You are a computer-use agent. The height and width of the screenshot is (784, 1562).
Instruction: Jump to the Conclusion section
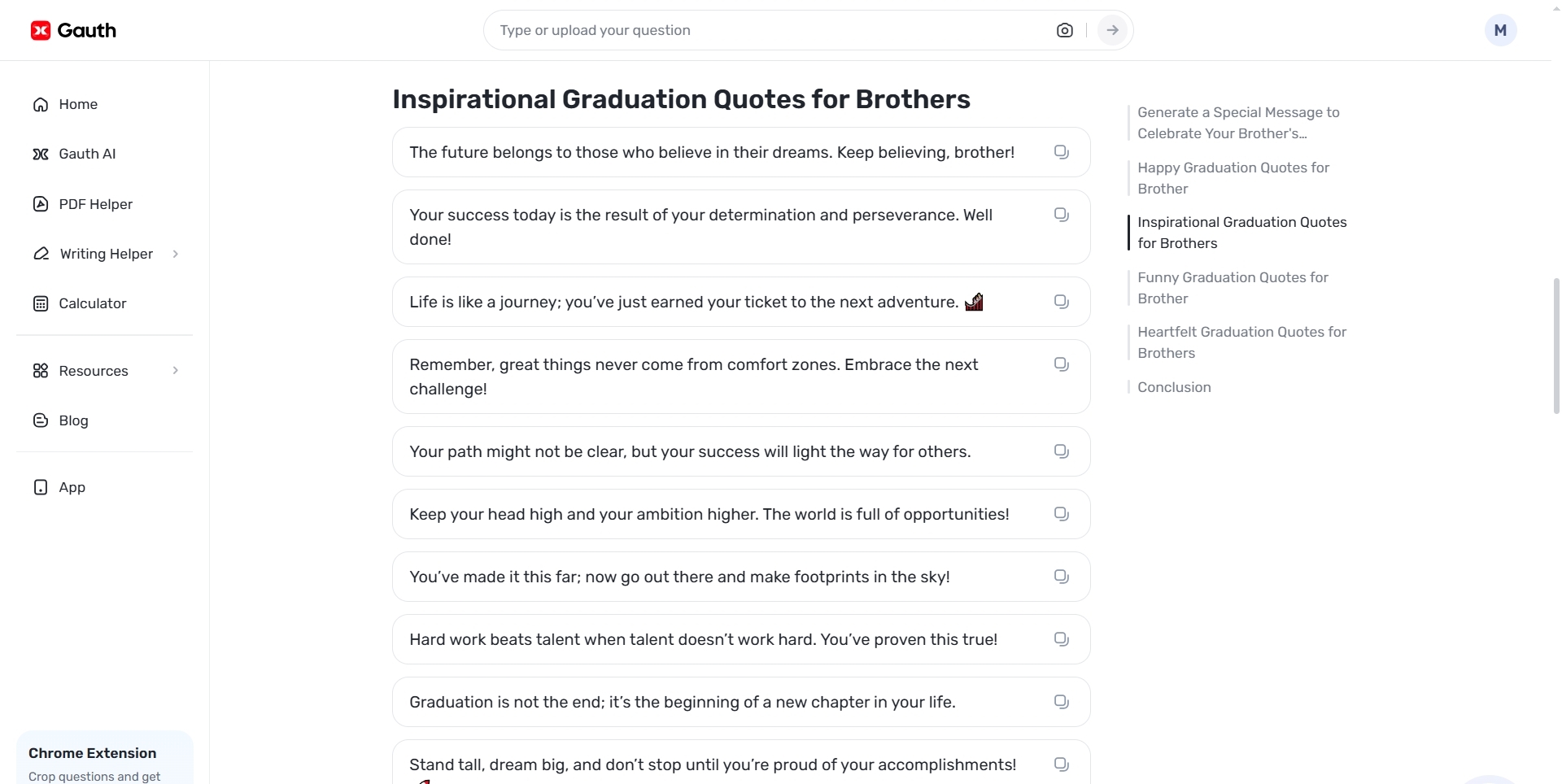[x=1174, y=387]
